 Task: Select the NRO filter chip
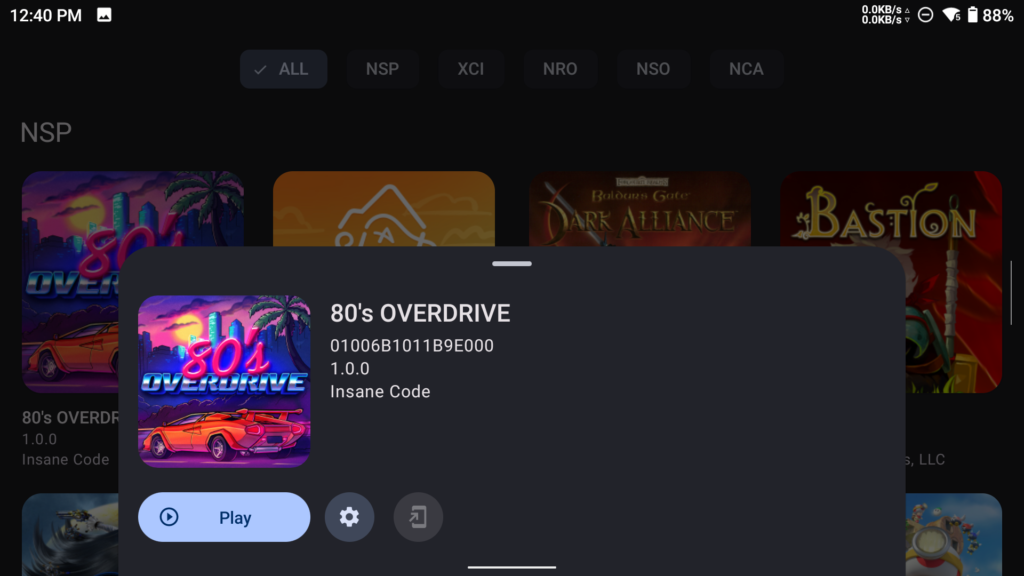(x=560, y=69)
